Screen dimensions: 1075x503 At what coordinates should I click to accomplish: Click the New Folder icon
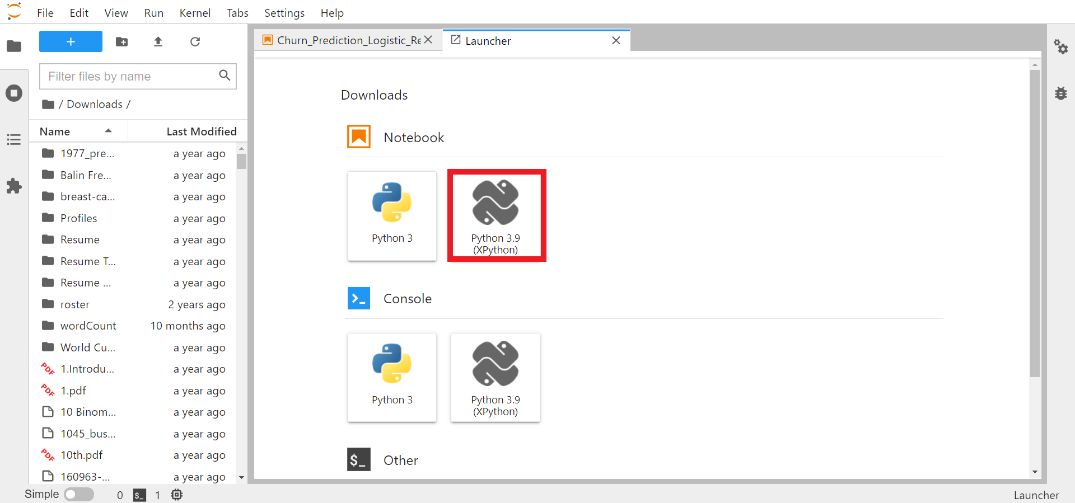122,42
